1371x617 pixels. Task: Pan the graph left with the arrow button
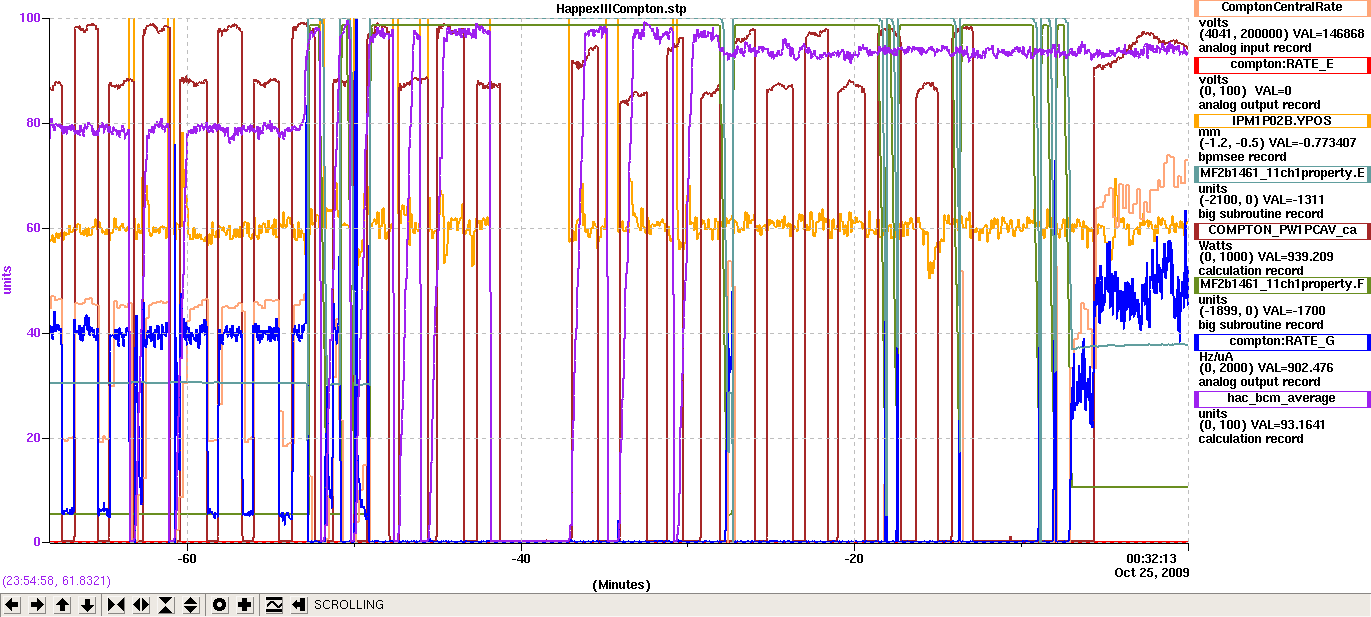tap(13, 605)
